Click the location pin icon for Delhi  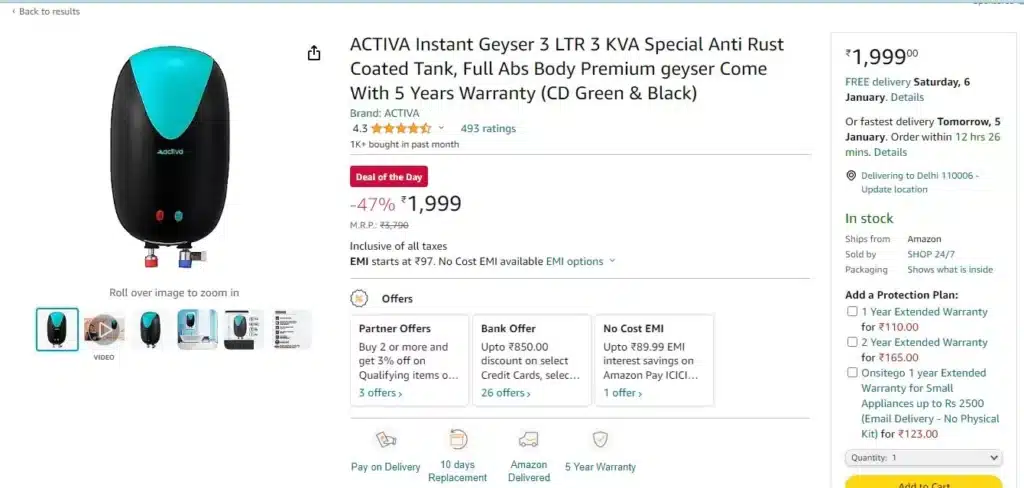click(x=851, y=176)
